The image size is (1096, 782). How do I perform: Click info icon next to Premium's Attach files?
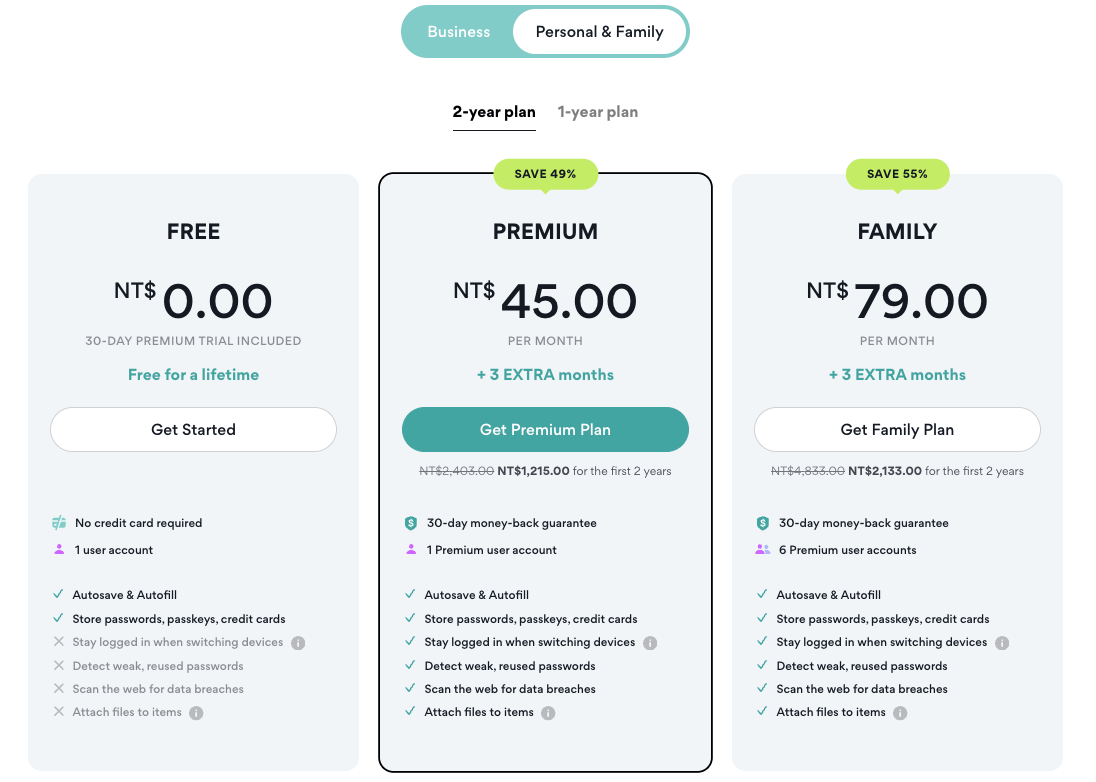548,713
